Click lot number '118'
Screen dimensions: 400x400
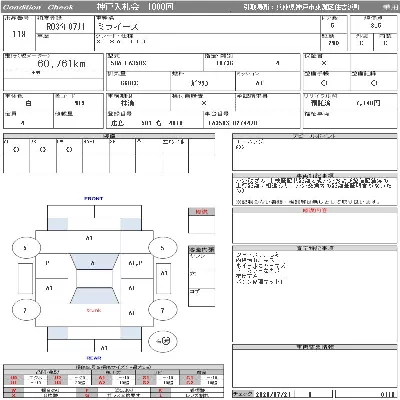click(19, 34)
